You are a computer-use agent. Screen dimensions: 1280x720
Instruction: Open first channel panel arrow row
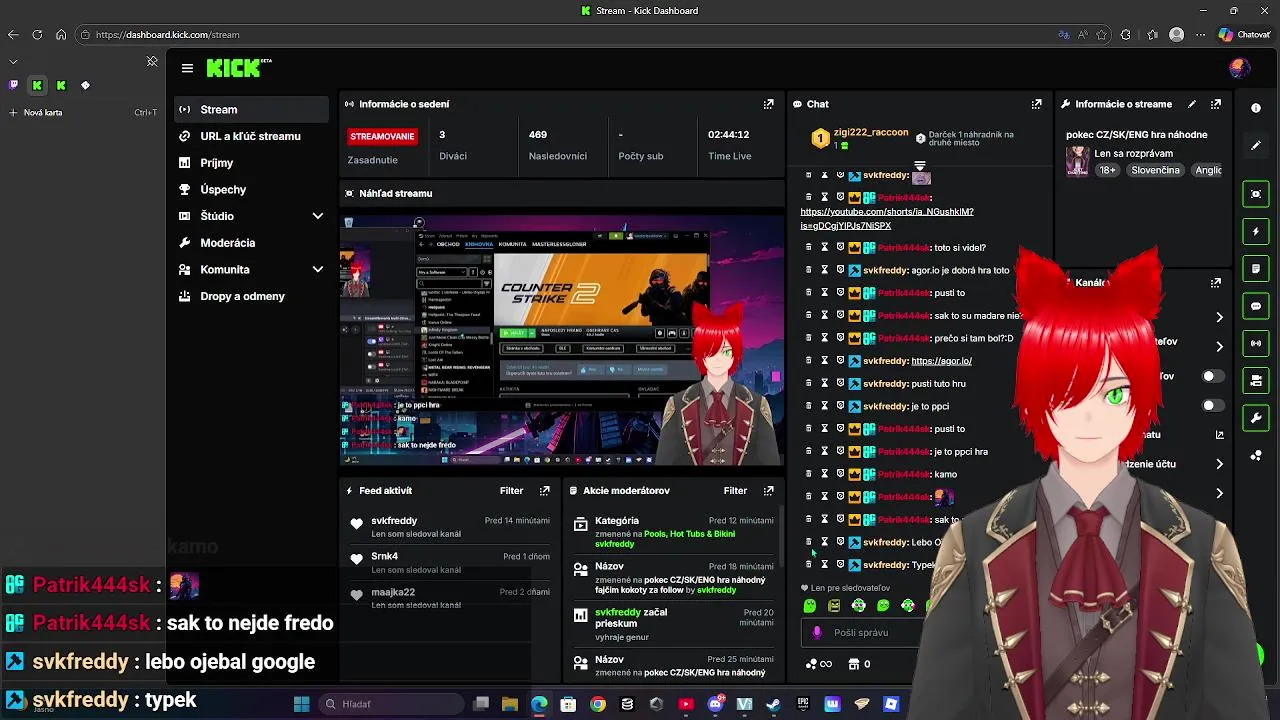coord(1219,317)
